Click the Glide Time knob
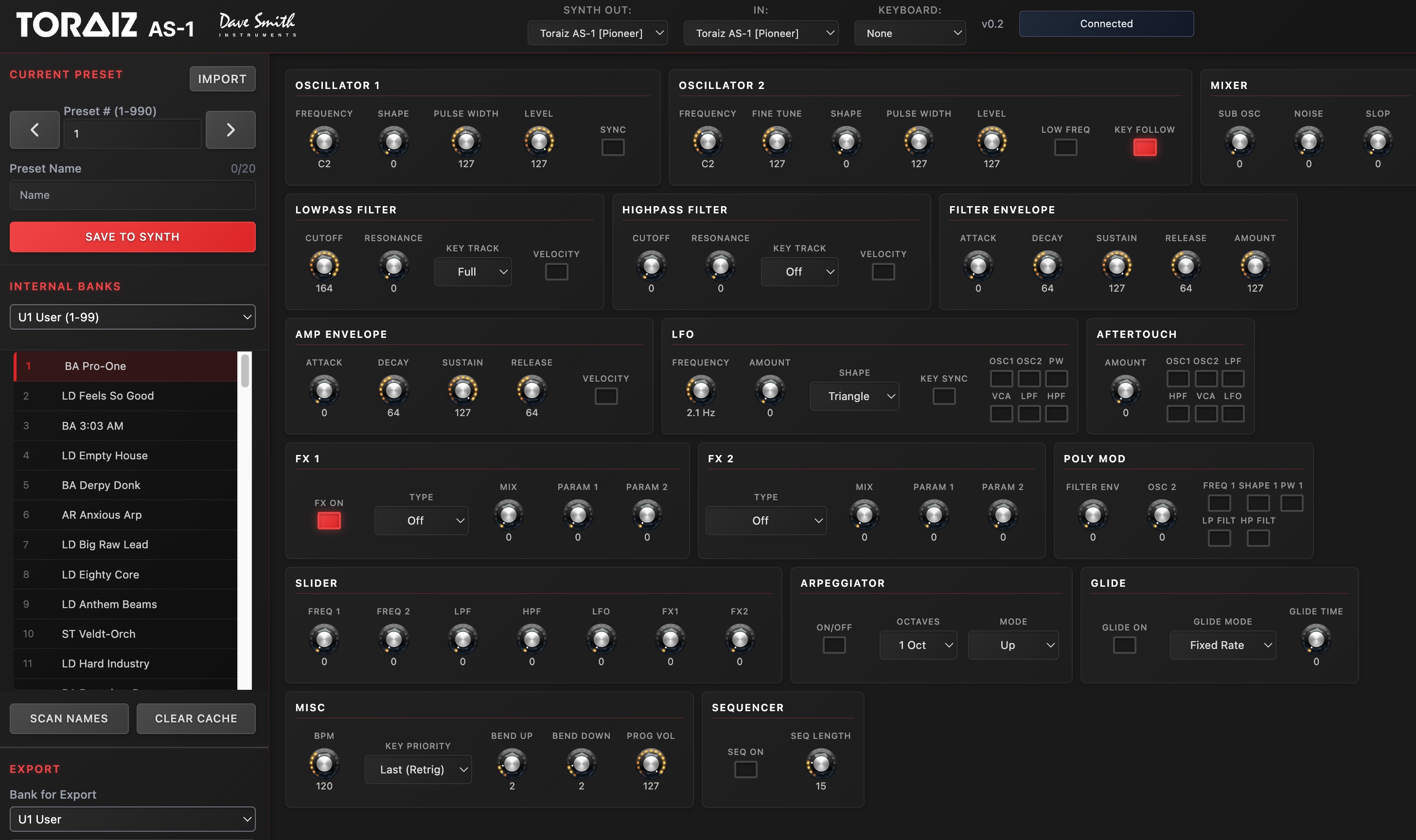 click(x=1316, y=639)
